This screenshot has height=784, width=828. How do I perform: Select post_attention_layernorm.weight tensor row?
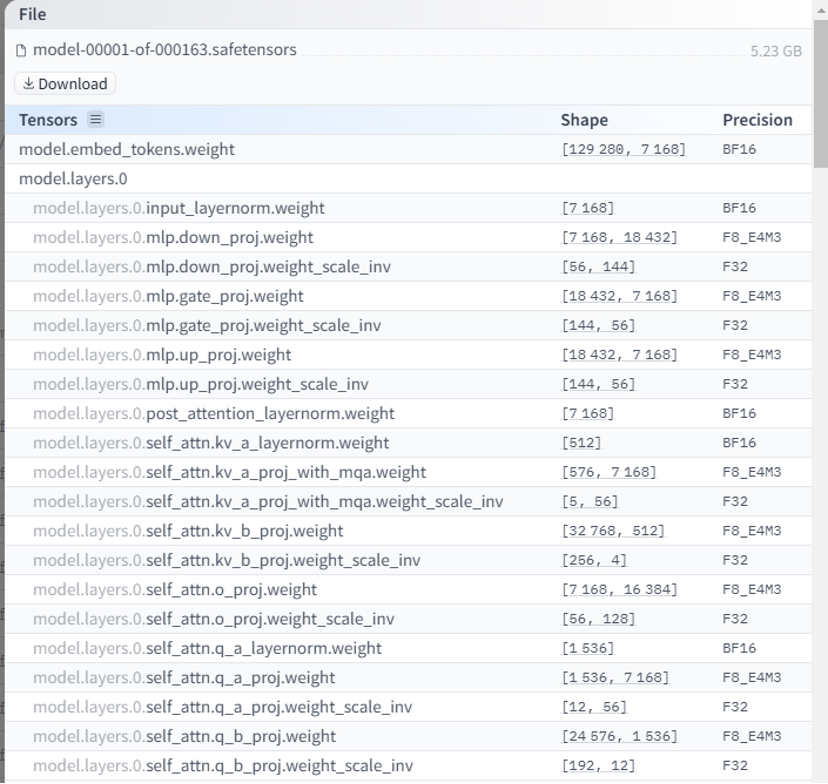pos(408,413)
